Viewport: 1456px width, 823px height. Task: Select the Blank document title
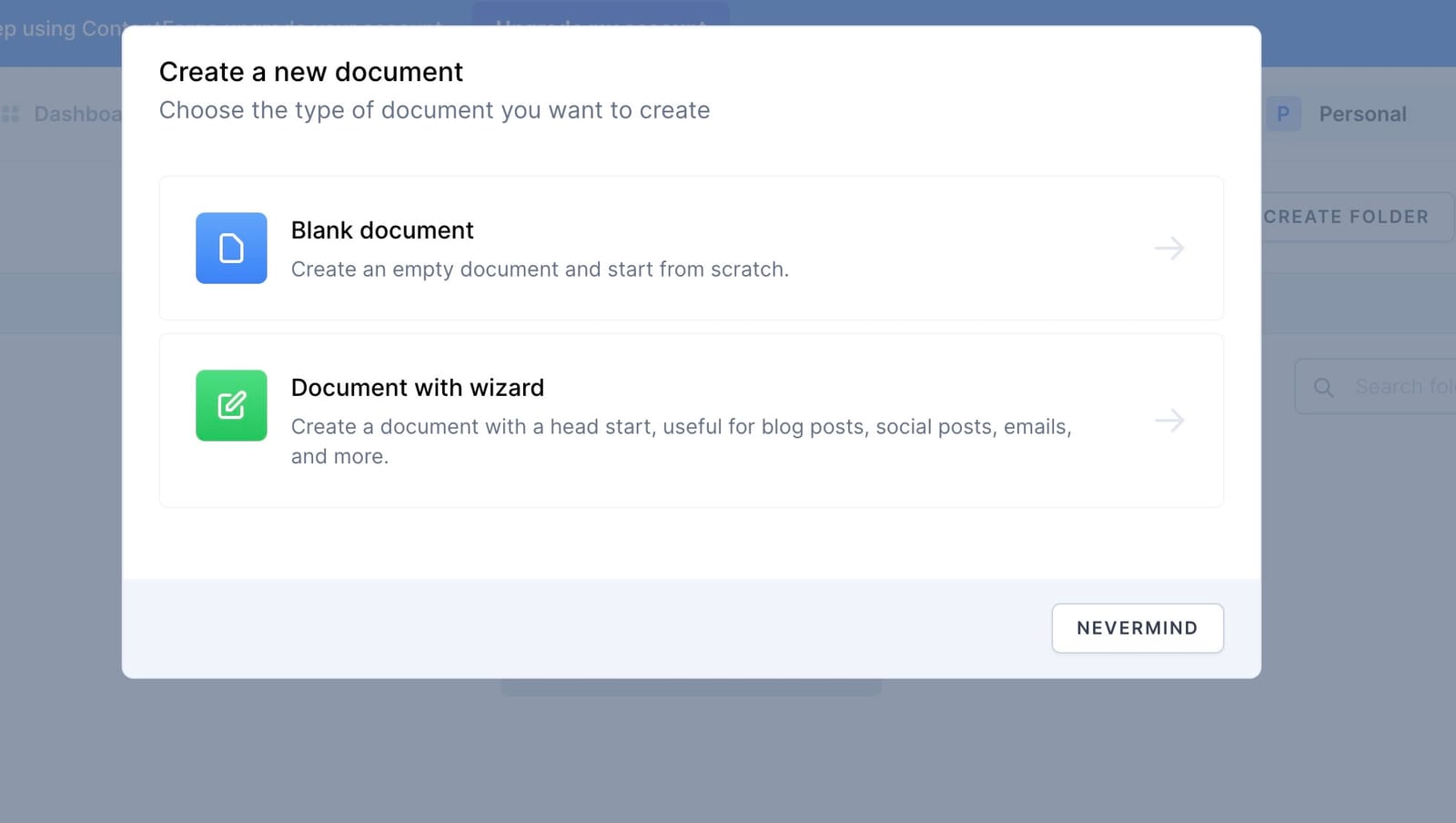[382, 230]
